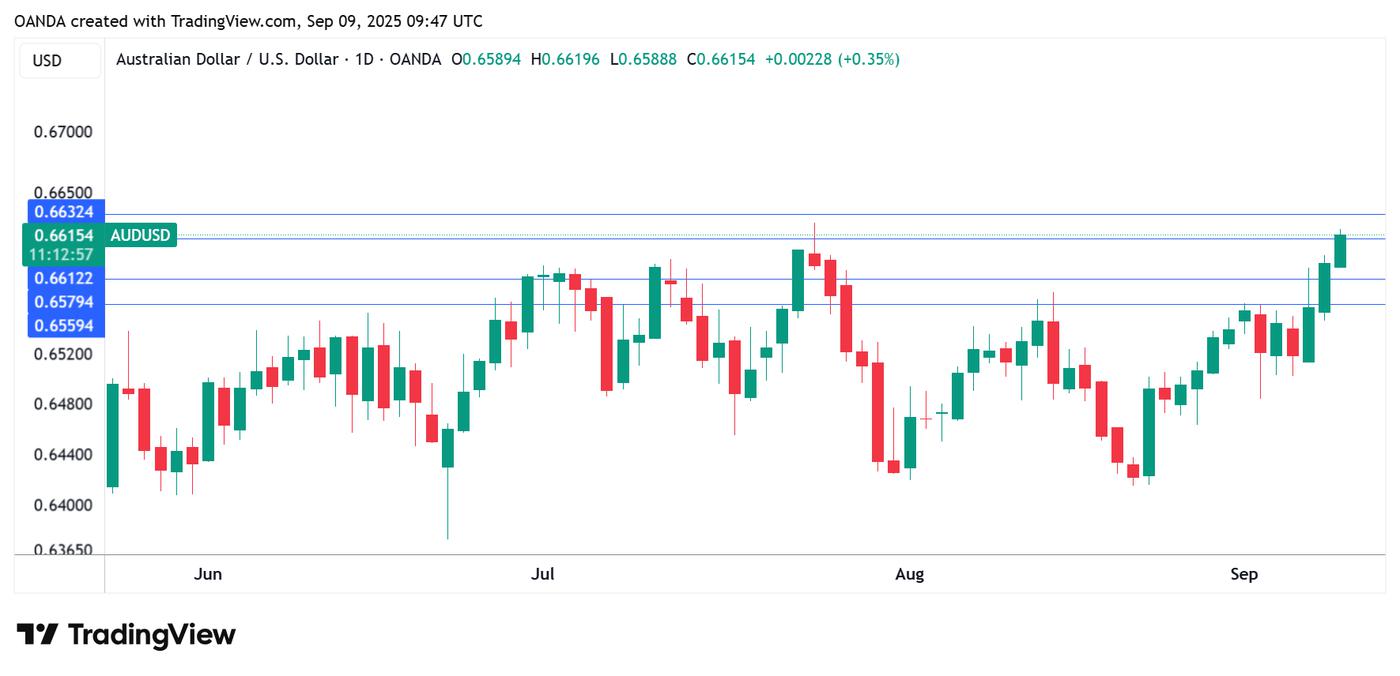The image size is (1400, 676).
Task: Click the 0.64000 price scale value
Action: [x=63, y=505]
